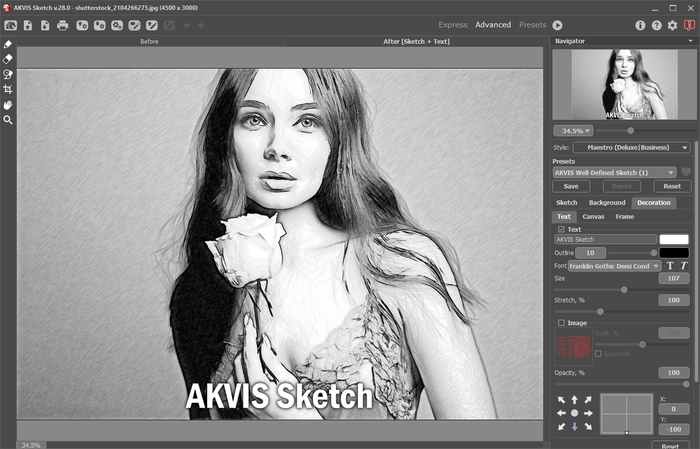
Task: Move text position with right arrow
Action: point(588,413)
